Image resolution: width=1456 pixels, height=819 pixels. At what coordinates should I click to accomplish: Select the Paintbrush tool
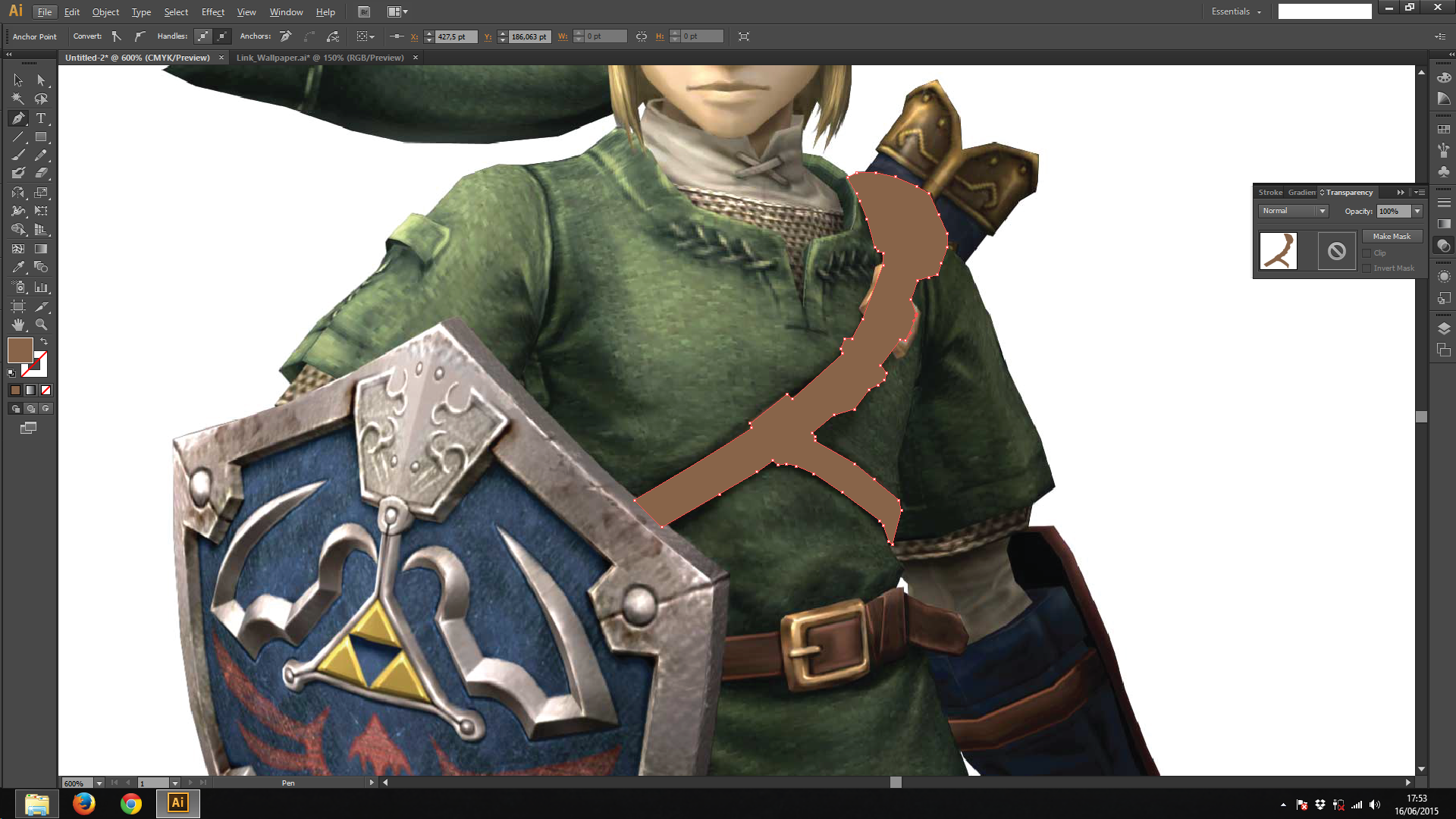click(x=18, y=155)
